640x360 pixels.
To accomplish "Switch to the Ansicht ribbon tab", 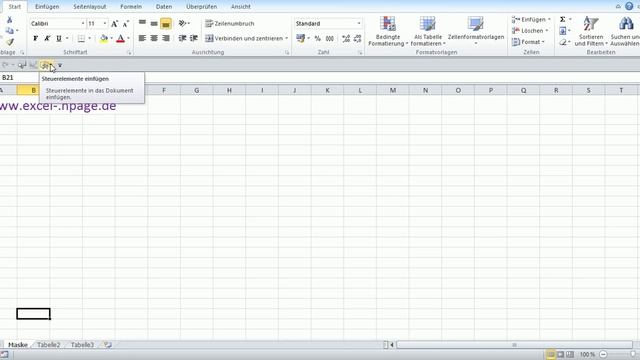I will pos(241,7).
